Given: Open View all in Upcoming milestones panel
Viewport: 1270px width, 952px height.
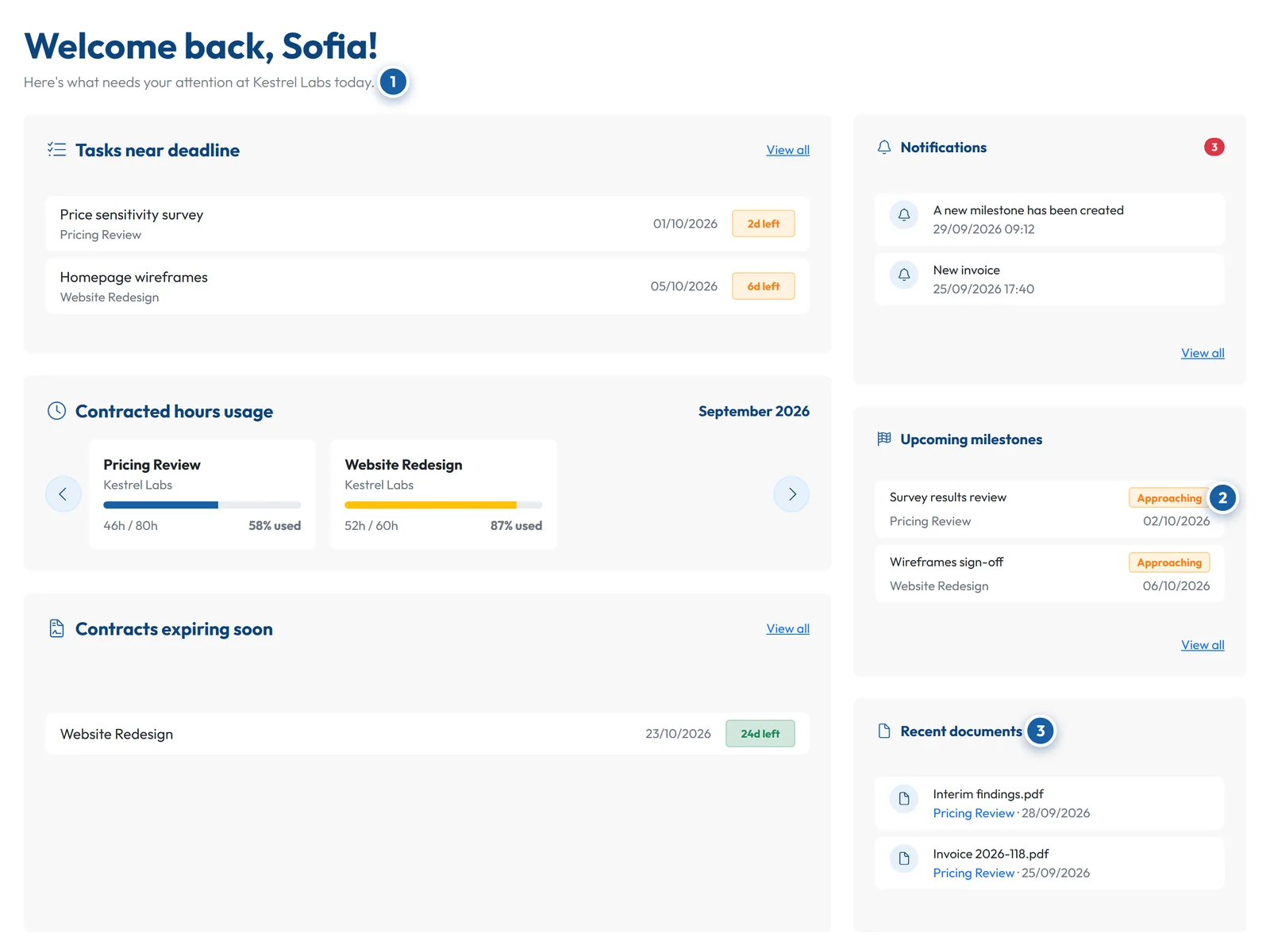Looking at the screenshot, I should pyautogui.click(x=1203, y=645).
